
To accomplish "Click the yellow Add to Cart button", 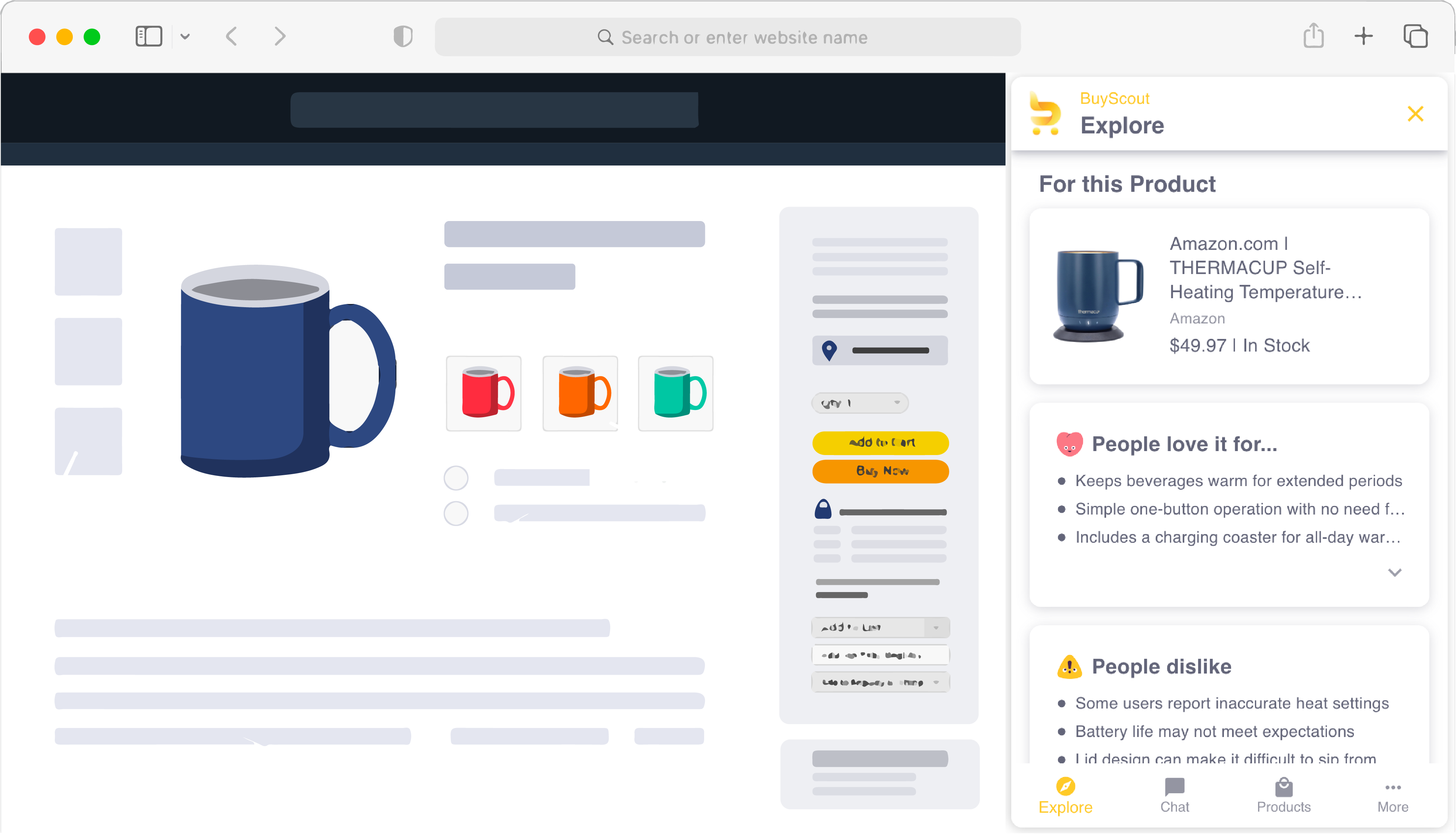I will (x=880, y=442).
